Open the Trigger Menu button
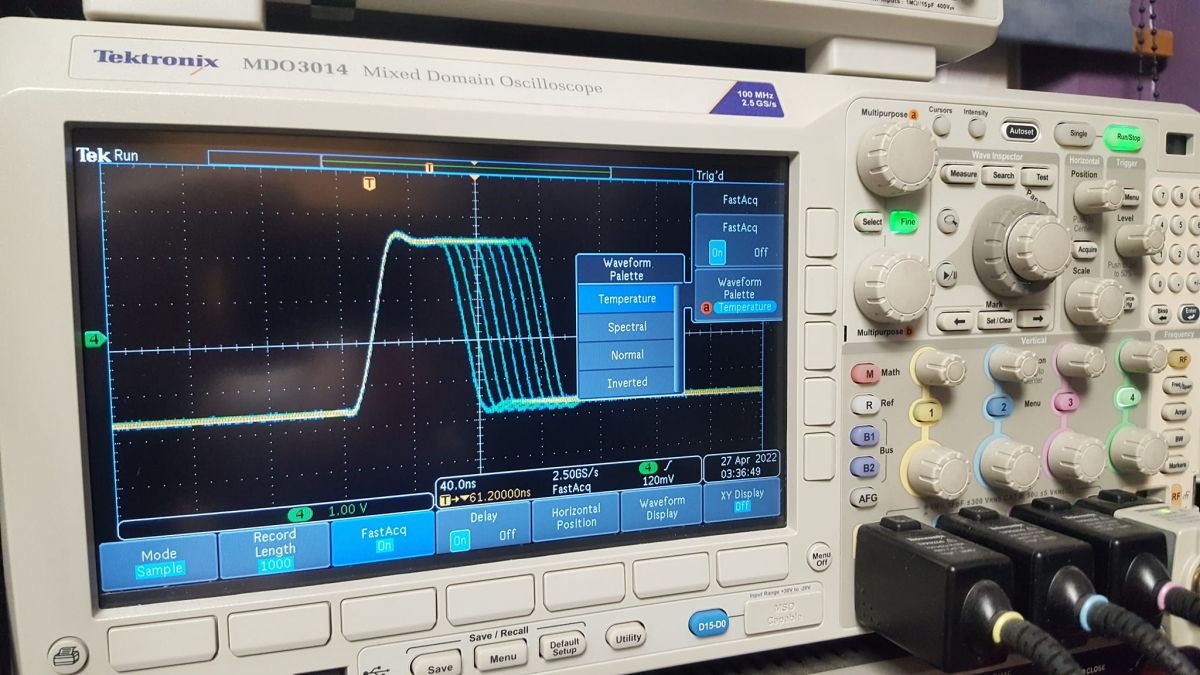The width and height of the screenshot is (1200, 675). click(1130, 197)
